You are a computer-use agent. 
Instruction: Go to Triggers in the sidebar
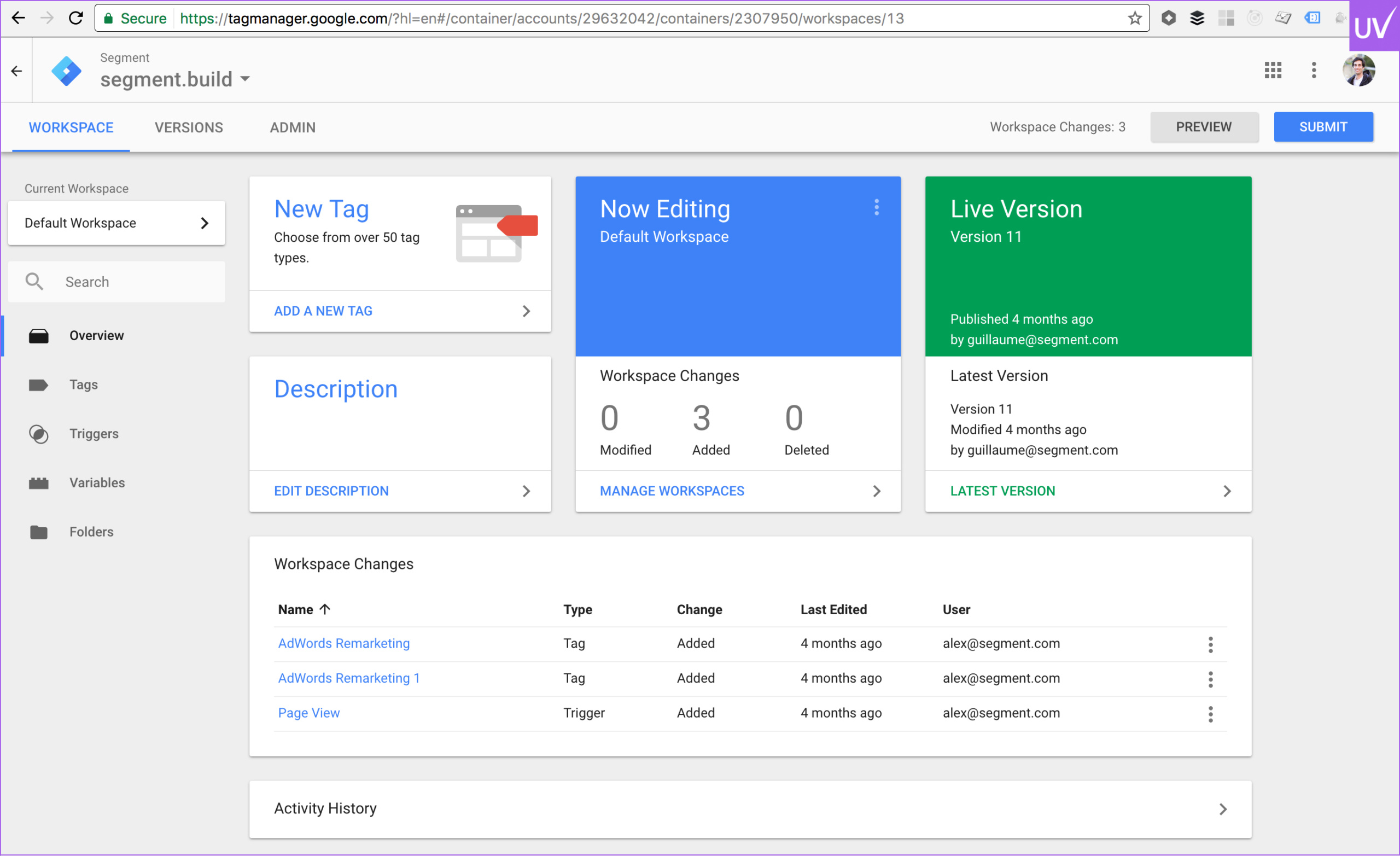(94, 434)
